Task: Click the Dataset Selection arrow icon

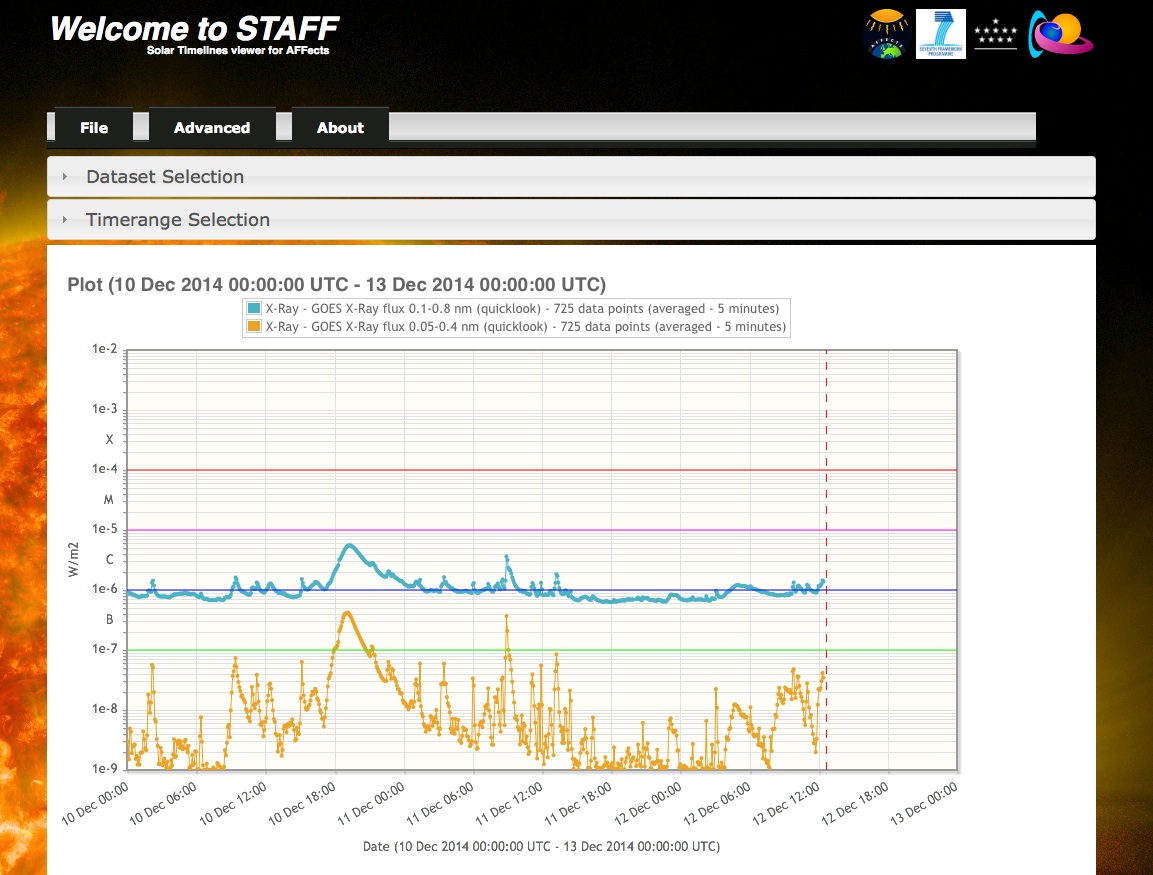Action: (x=65, y=177)
